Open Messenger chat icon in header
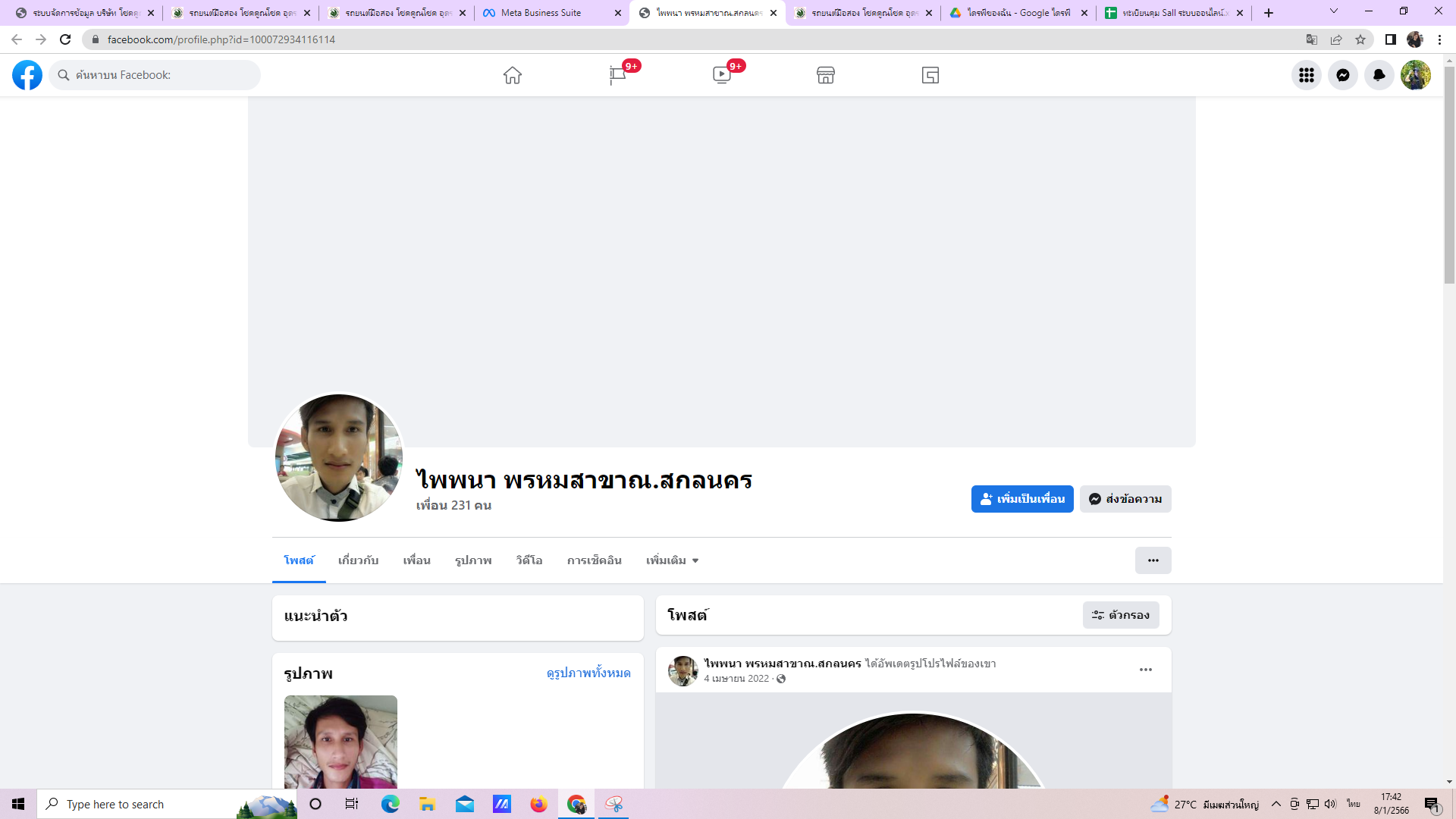 pyautogui.click(x=1343, y=75)
